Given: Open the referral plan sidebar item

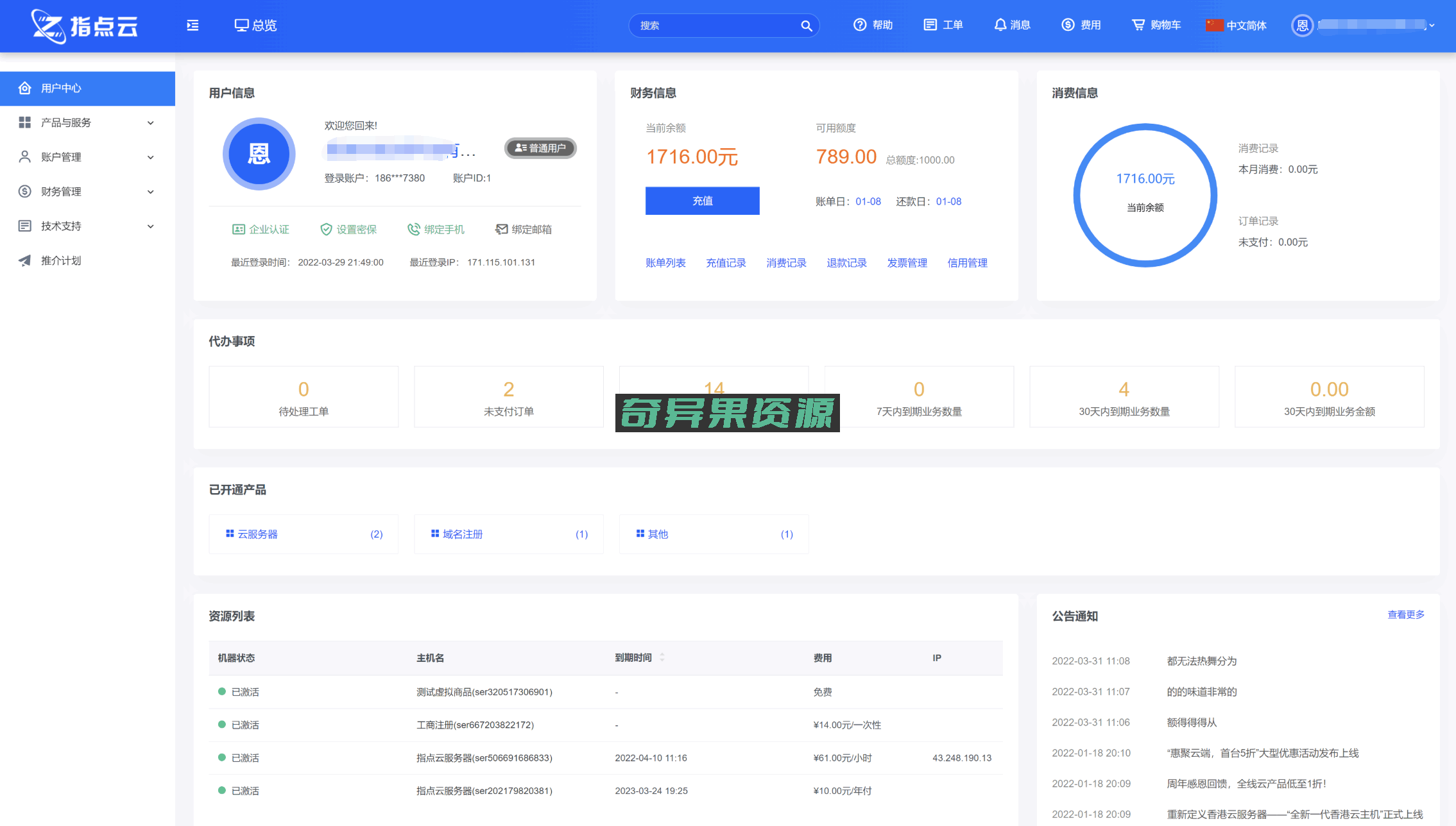Looking at the screenshot, I should (61, 260).
